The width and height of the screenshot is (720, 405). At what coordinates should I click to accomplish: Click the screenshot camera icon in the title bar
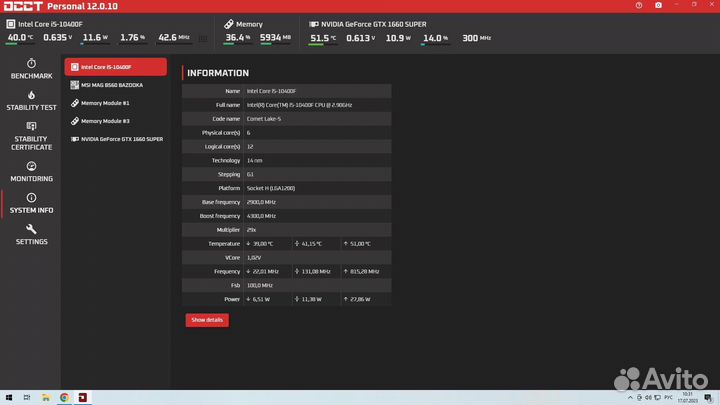658,5
